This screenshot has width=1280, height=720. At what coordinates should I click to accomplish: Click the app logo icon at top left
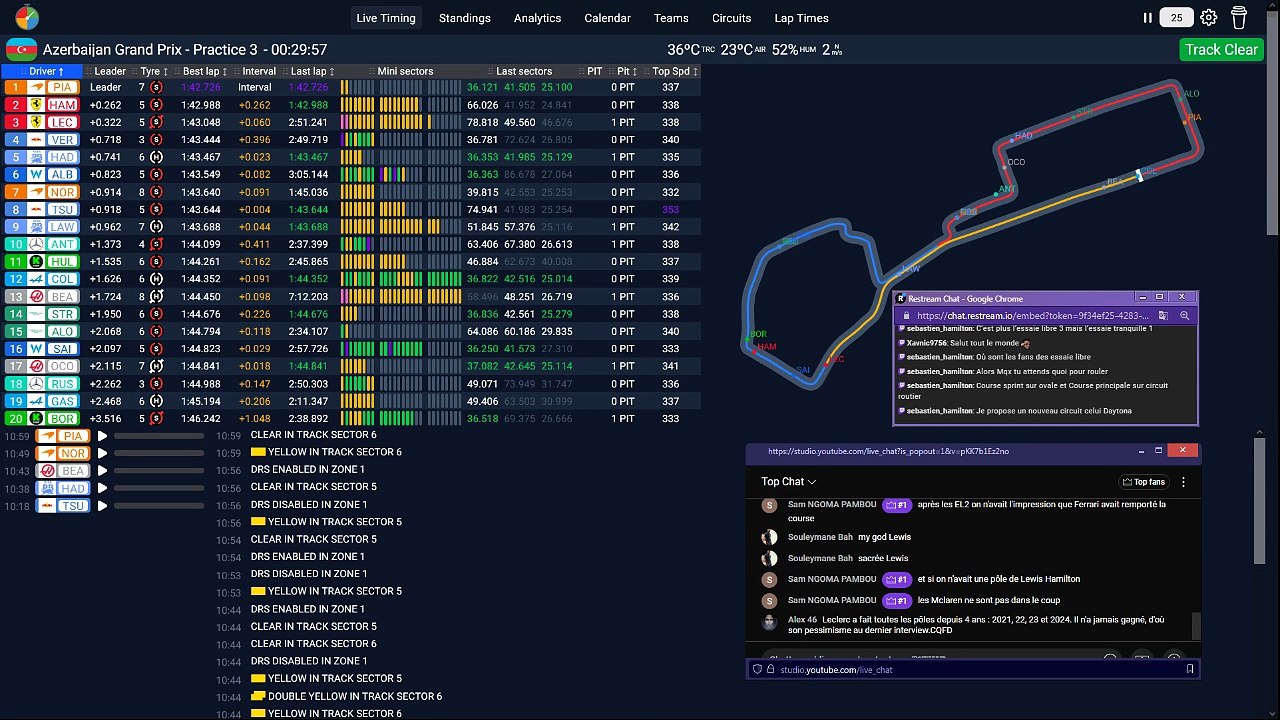[27, 17]
